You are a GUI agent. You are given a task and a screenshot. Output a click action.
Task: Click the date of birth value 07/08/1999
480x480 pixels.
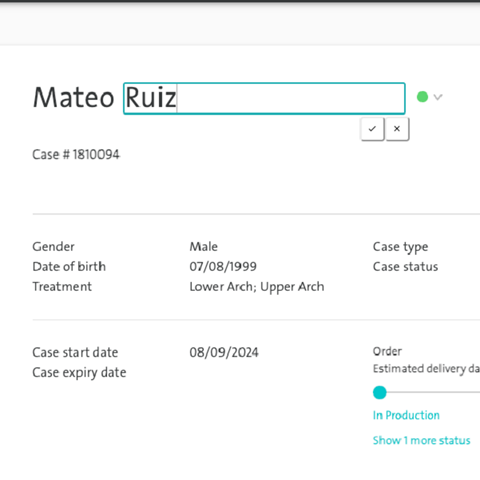point(223,267)
